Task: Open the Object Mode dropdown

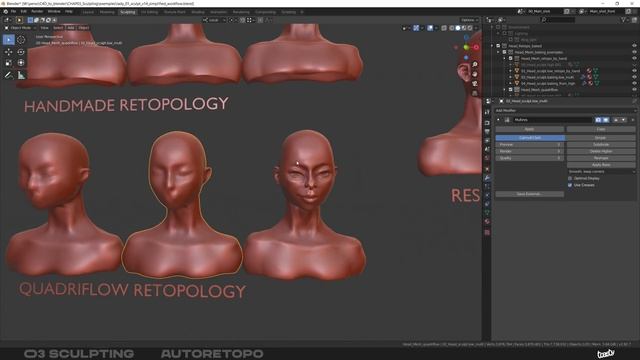Action: (x=20, y=28)
